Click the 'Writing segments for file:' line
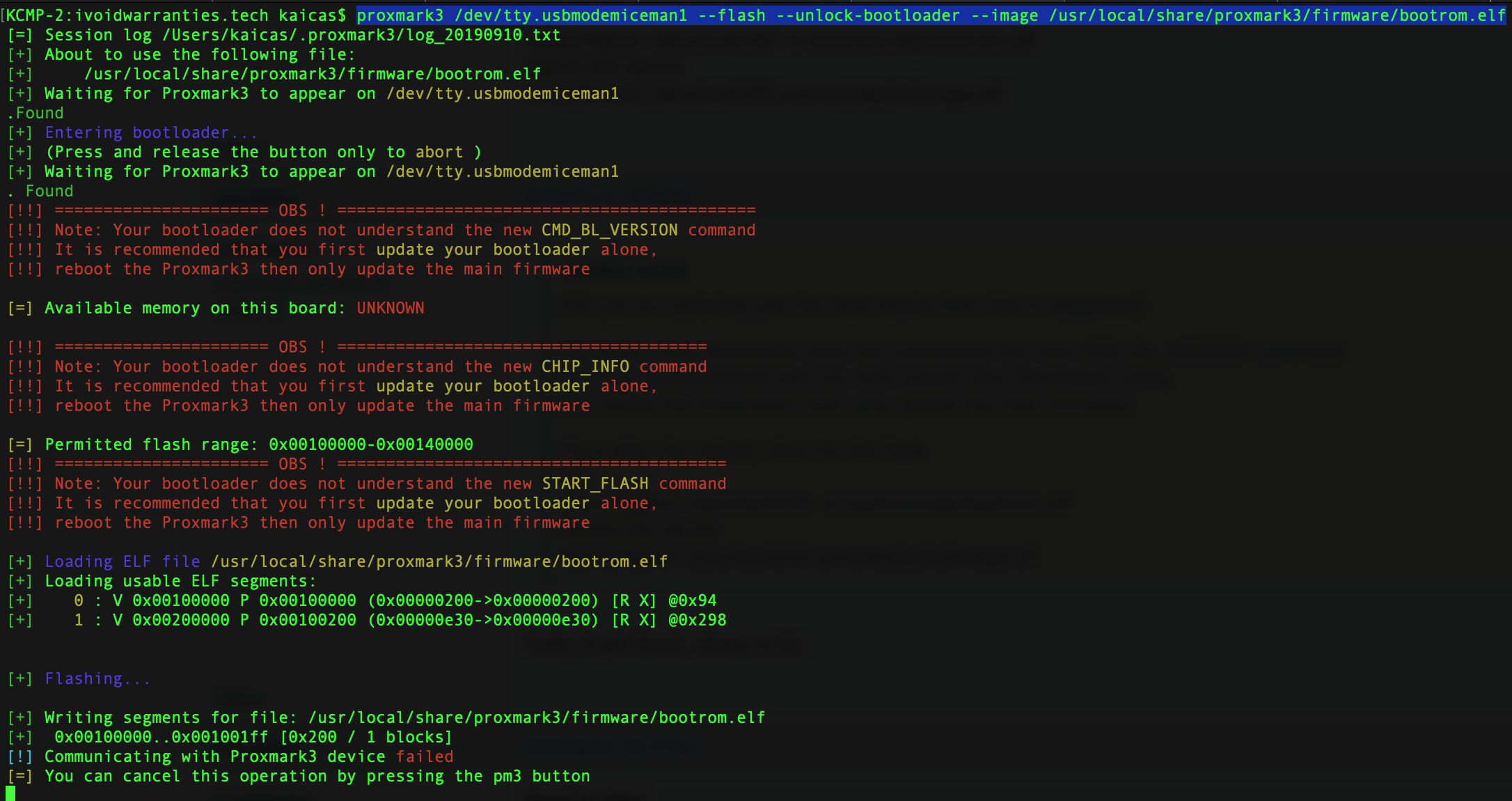The height and width of the screenshot is (801, 1512). click(x=386, y=717)
